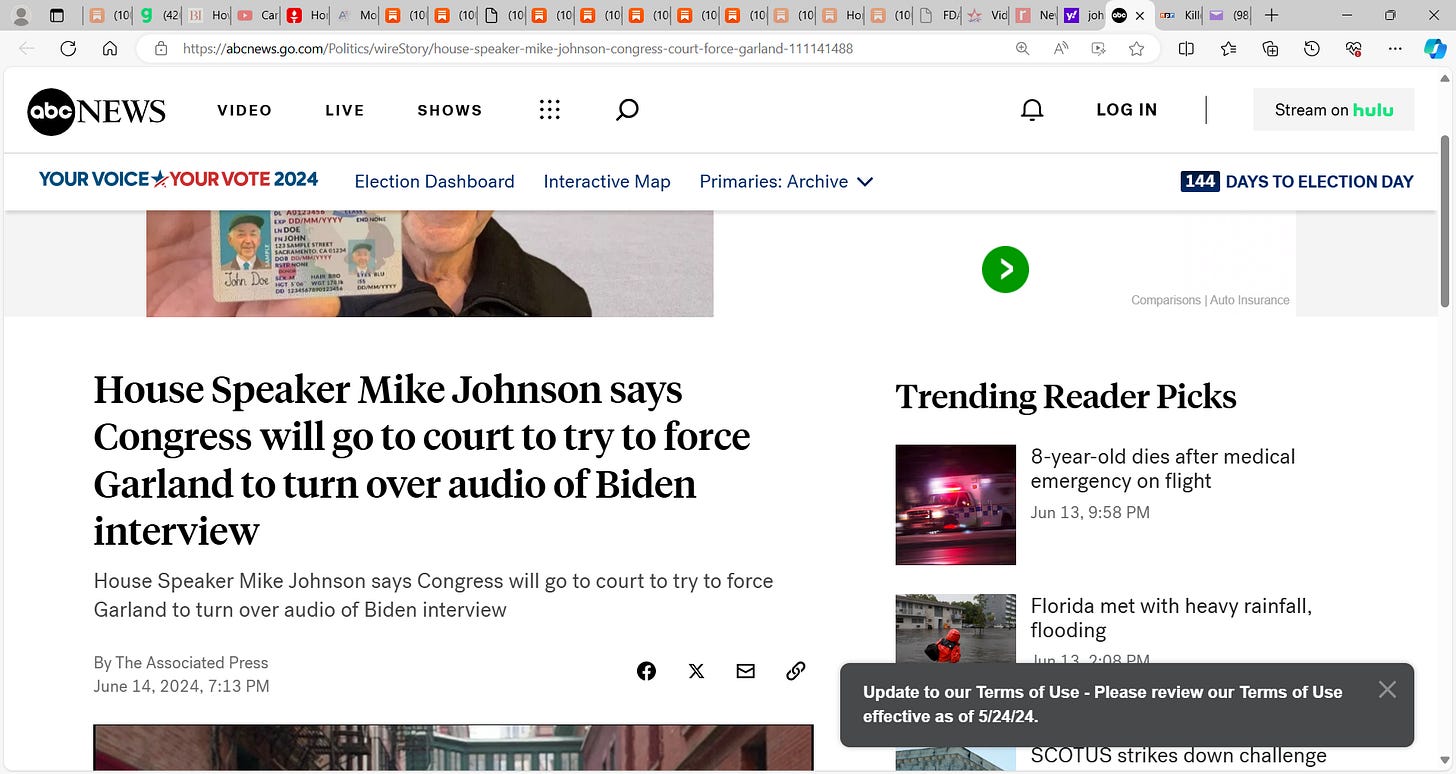Image resolution: width=1456 pixels, height=774 pixels.
Task: Open the Interactive Map
Action: tap(607, 181)
